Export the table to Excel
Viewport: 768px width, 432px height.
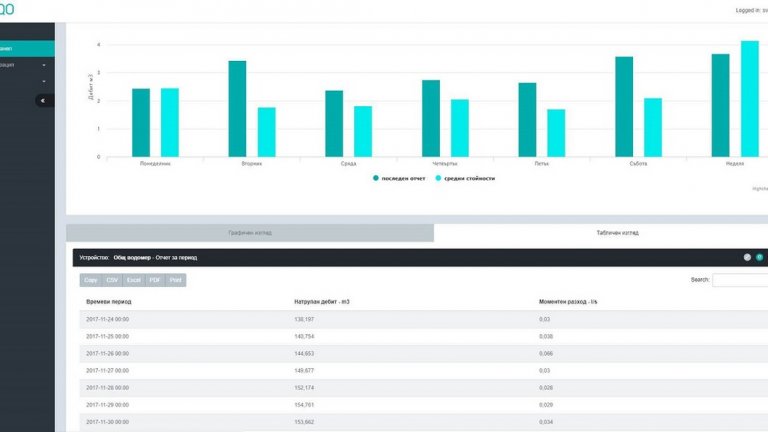tap(134, 280)
